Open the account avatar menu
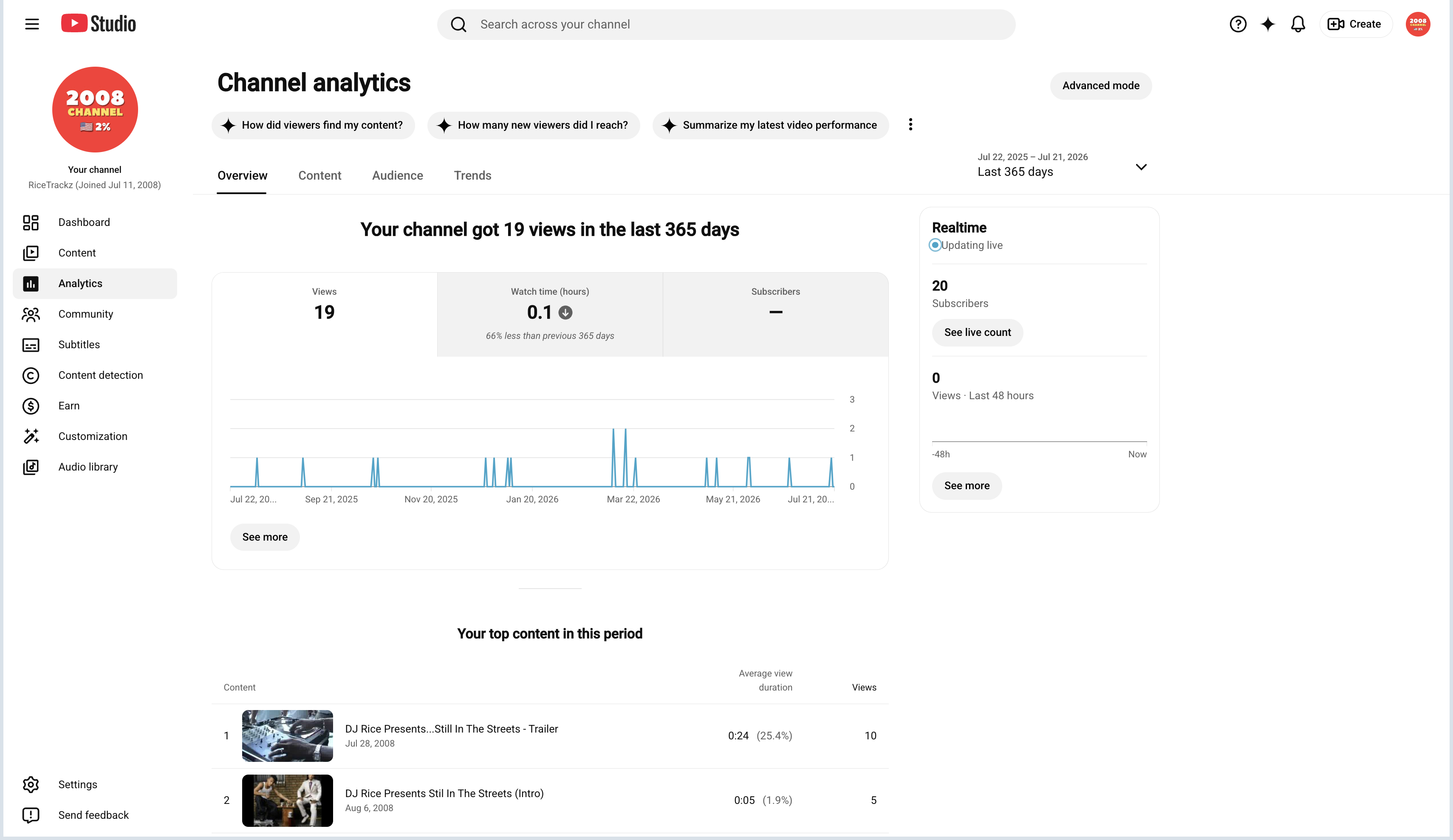This screenshot has height=840, width=1453. pos(1417,24)
